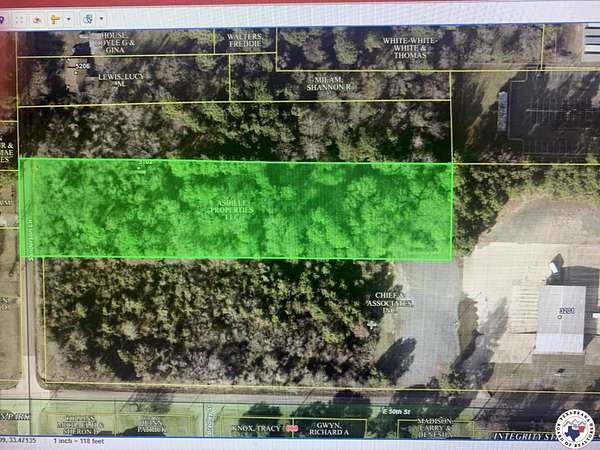
Task: Open the dropdown arrow beside the globe icon
Action: [x=102, y=18]
